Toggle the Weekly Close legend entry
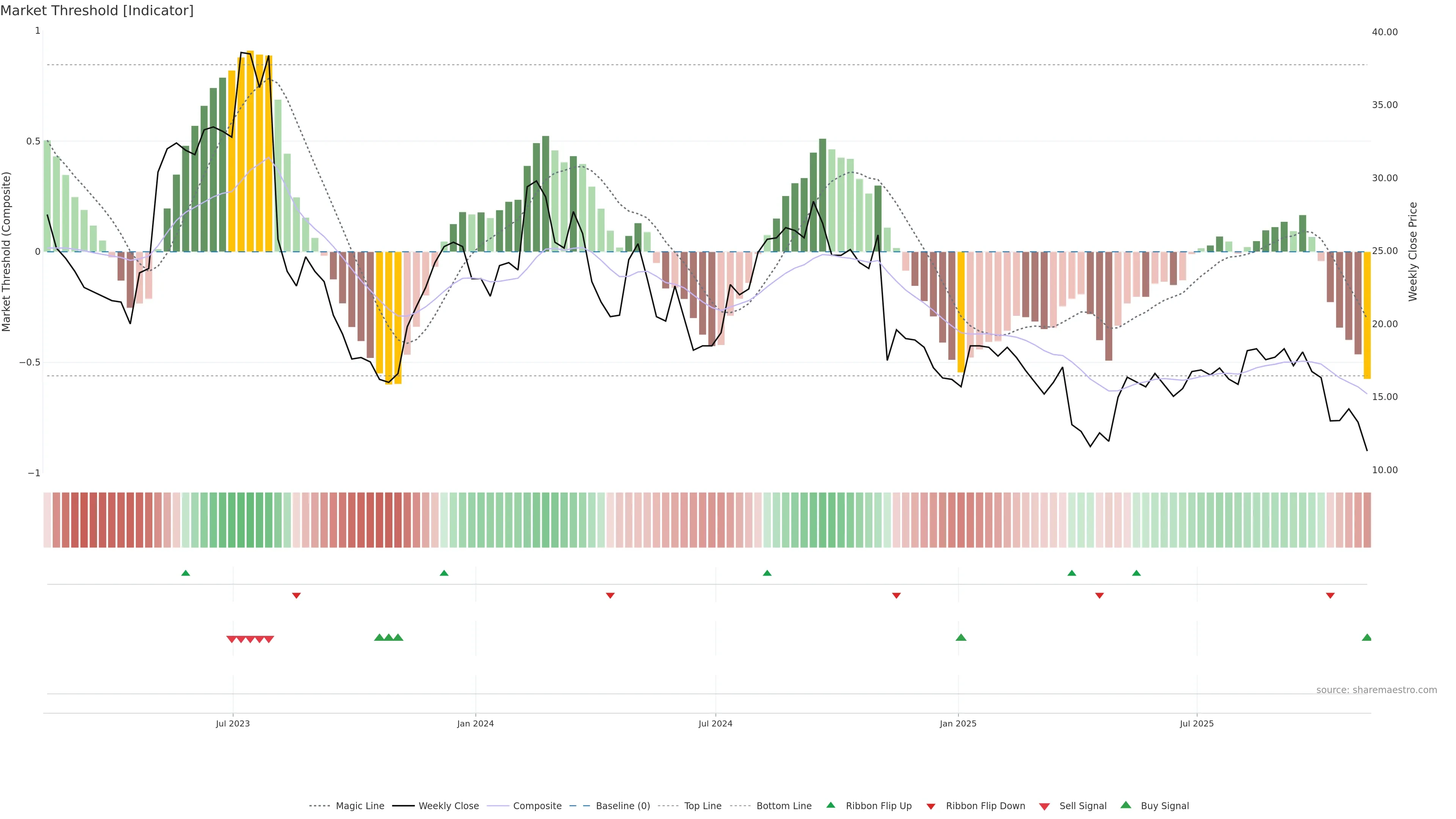This screenshot has width=1456, height=819. [x=448, y=806]
